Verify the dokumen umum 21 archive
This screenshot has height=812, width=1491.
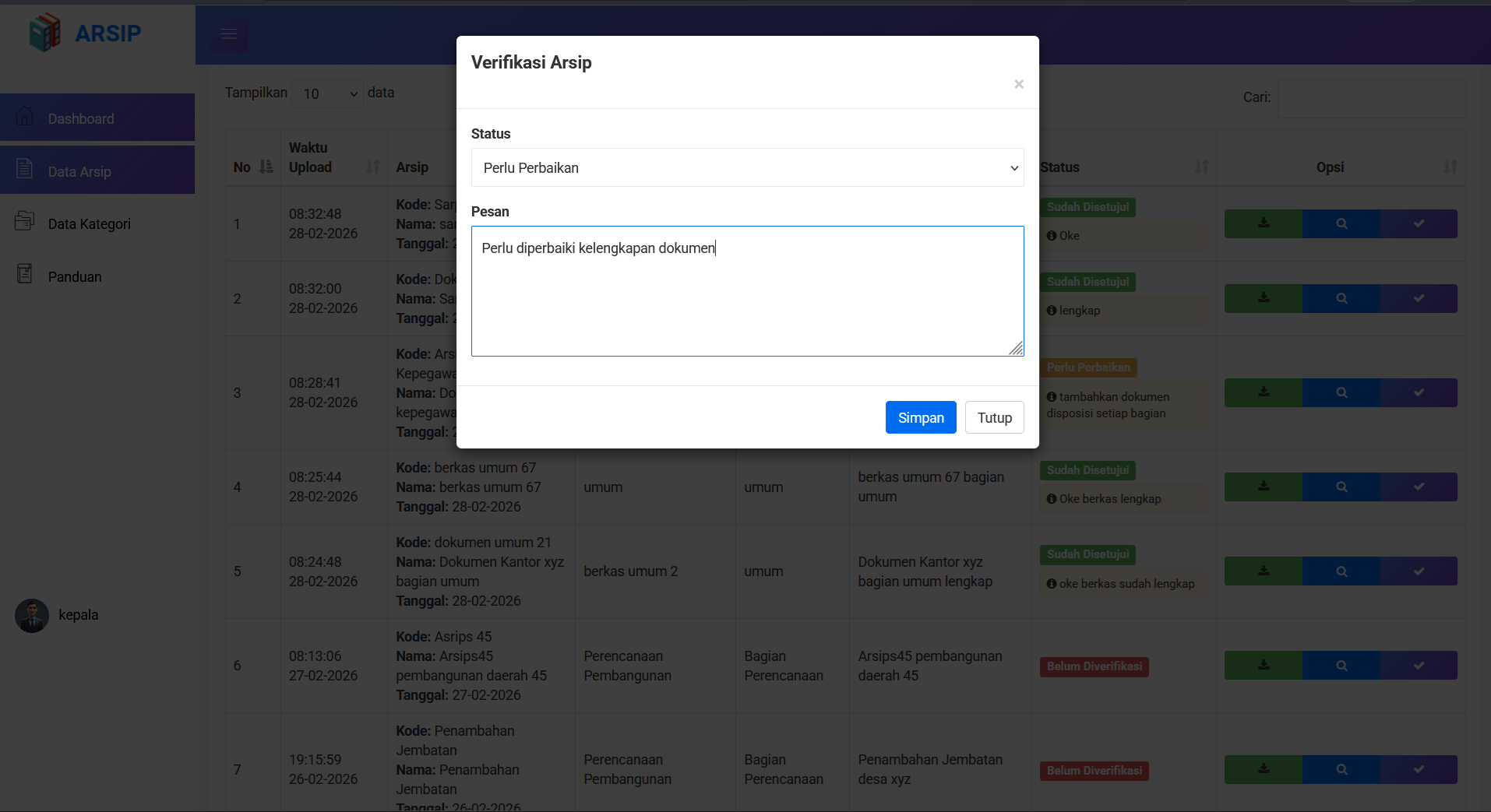1419,571
